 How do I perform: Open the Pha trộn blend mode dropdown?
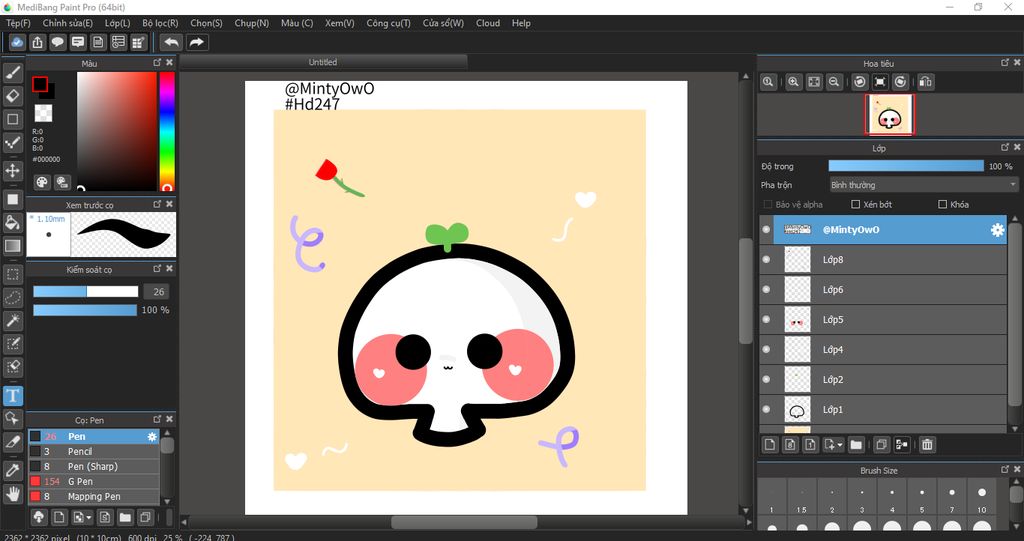coord(923,185)
